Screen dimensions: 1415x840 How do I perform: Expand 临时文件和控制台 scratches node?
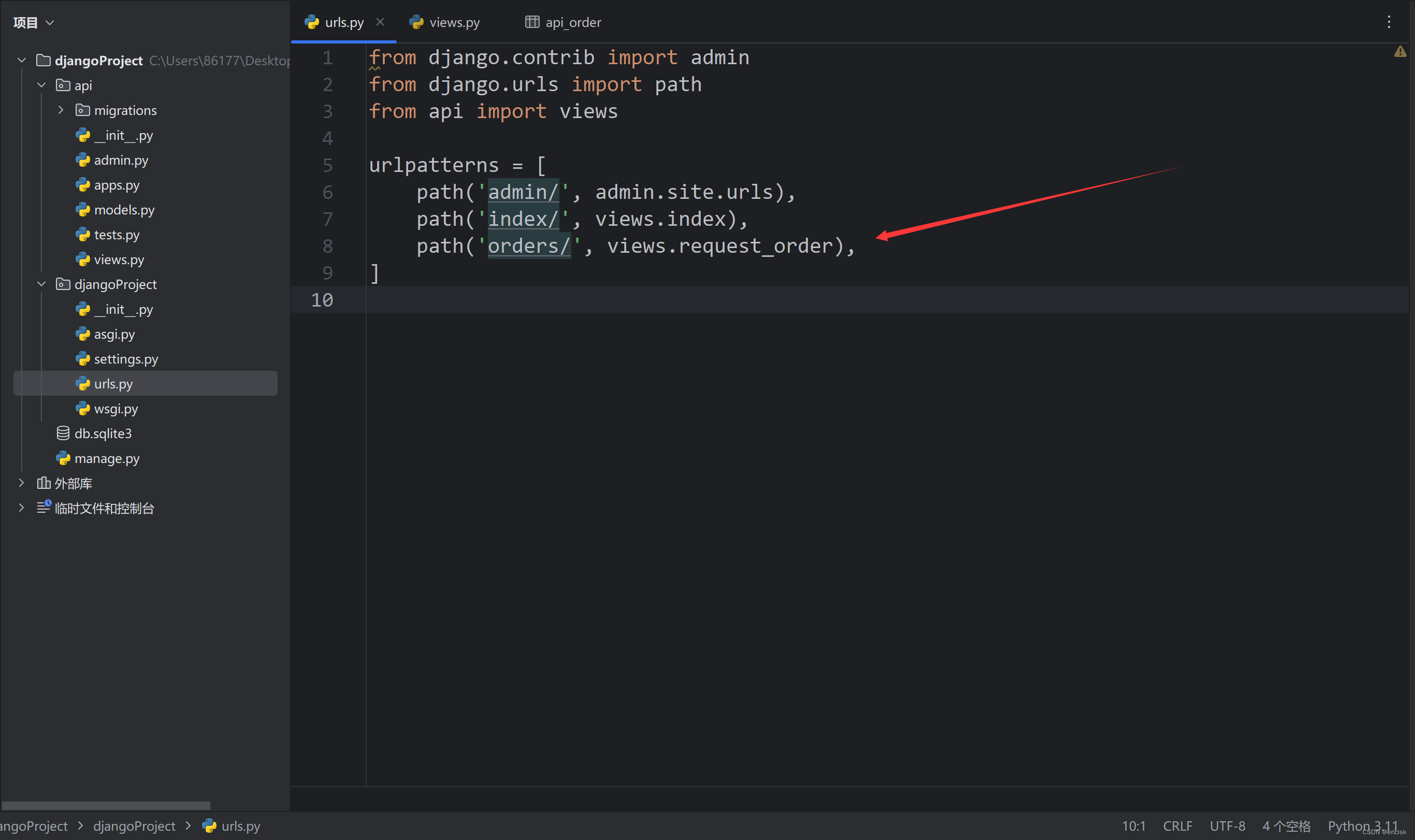coord(22,508)
